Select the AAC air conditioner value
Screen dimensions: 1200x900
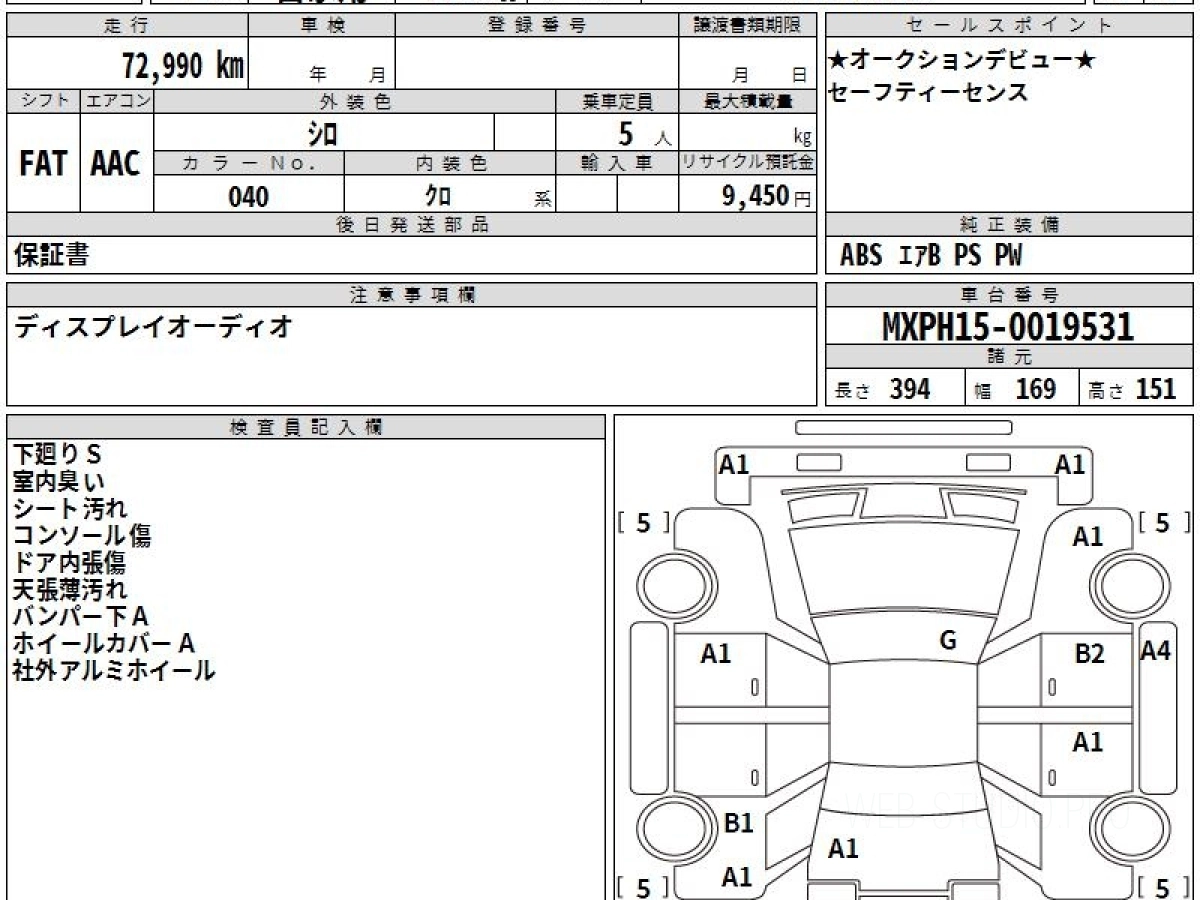click(x=116, y=164)
